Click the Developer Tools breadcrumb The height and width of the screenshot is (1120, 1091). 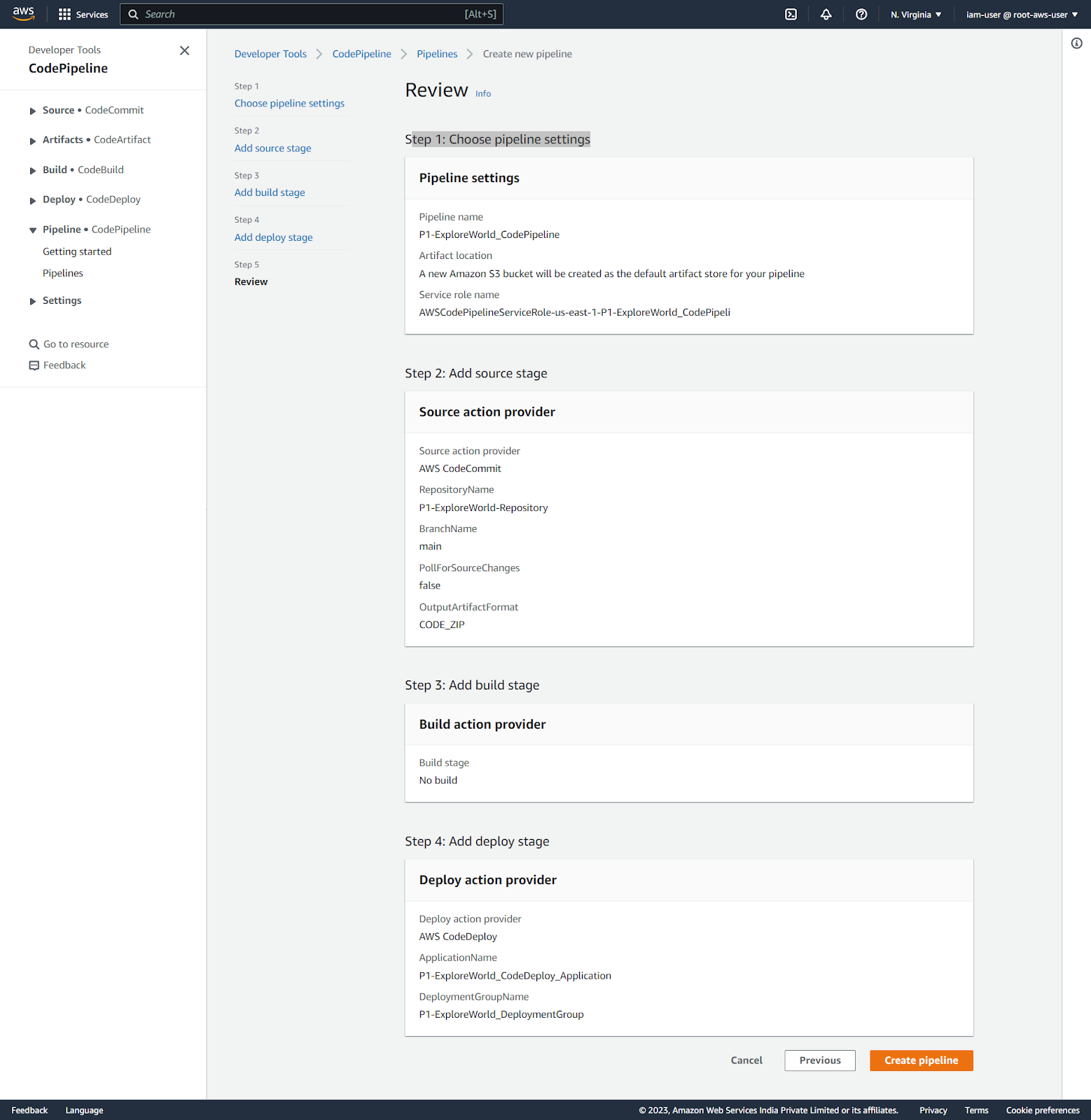tap(270, 54)
